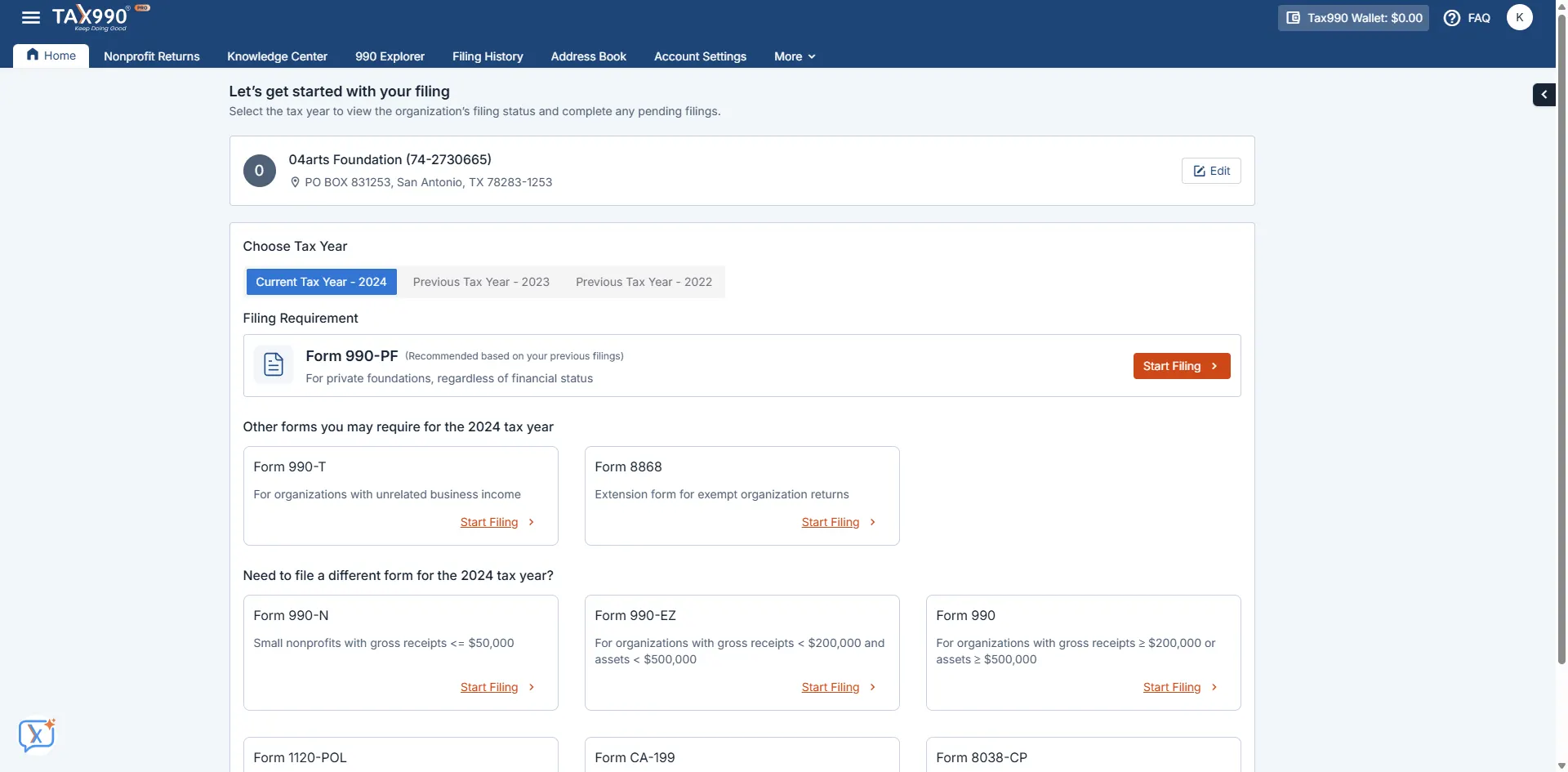1568x772 pixels.
Task: Expand the collapsed right side panel arrow
Action: [x=1543, y=95]
